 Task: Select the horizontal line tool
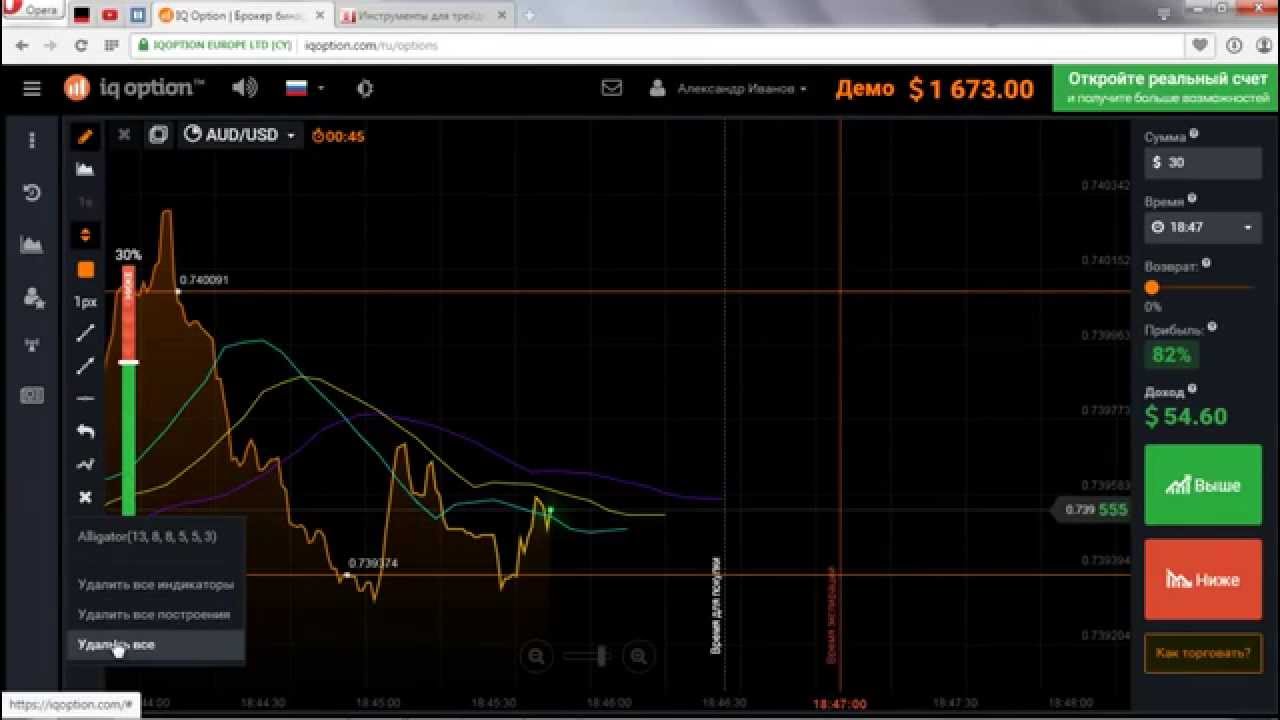click(86, 398)
